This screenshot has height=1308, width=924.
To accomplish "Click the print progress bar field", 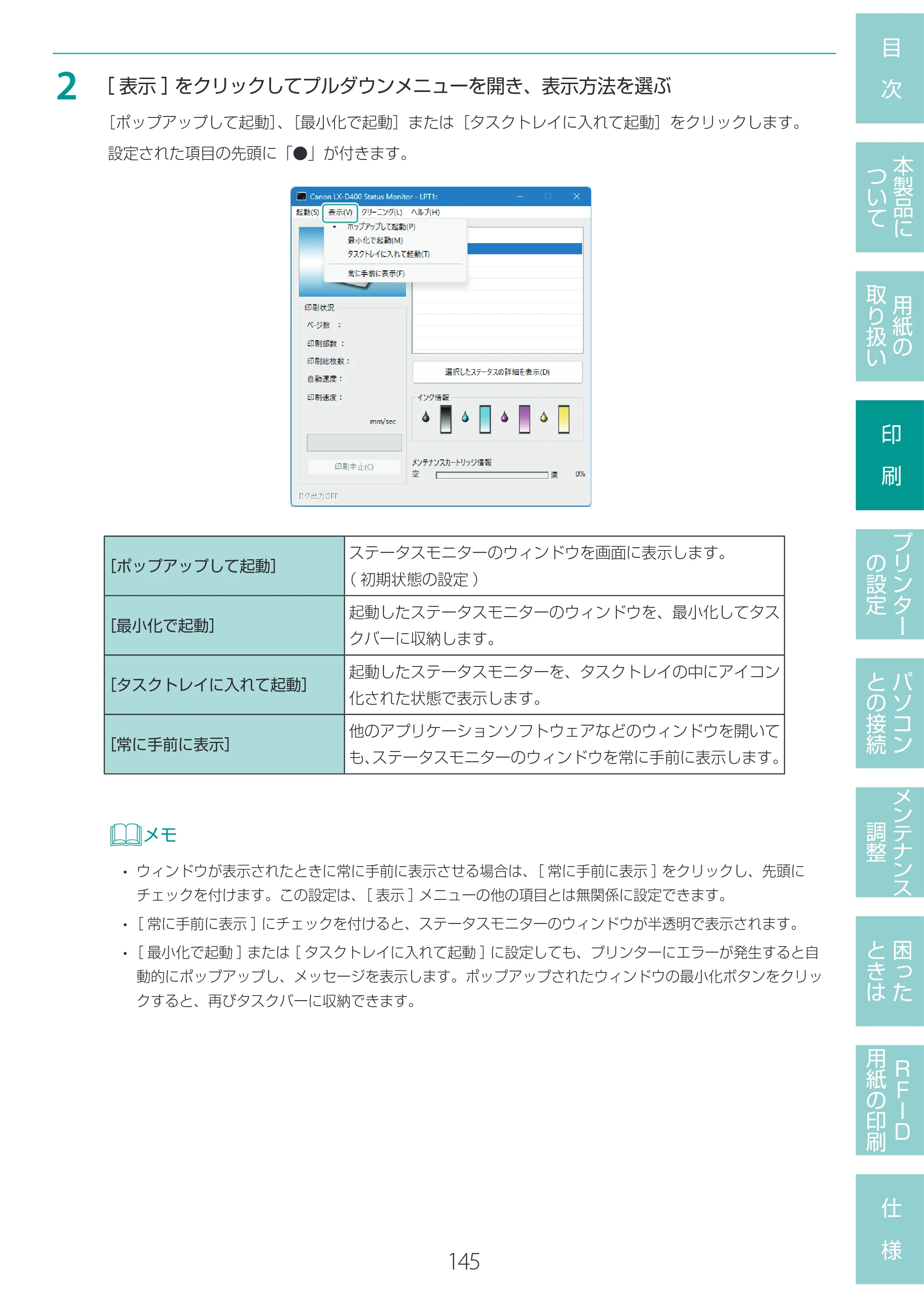I will click(x=354, y=443).
